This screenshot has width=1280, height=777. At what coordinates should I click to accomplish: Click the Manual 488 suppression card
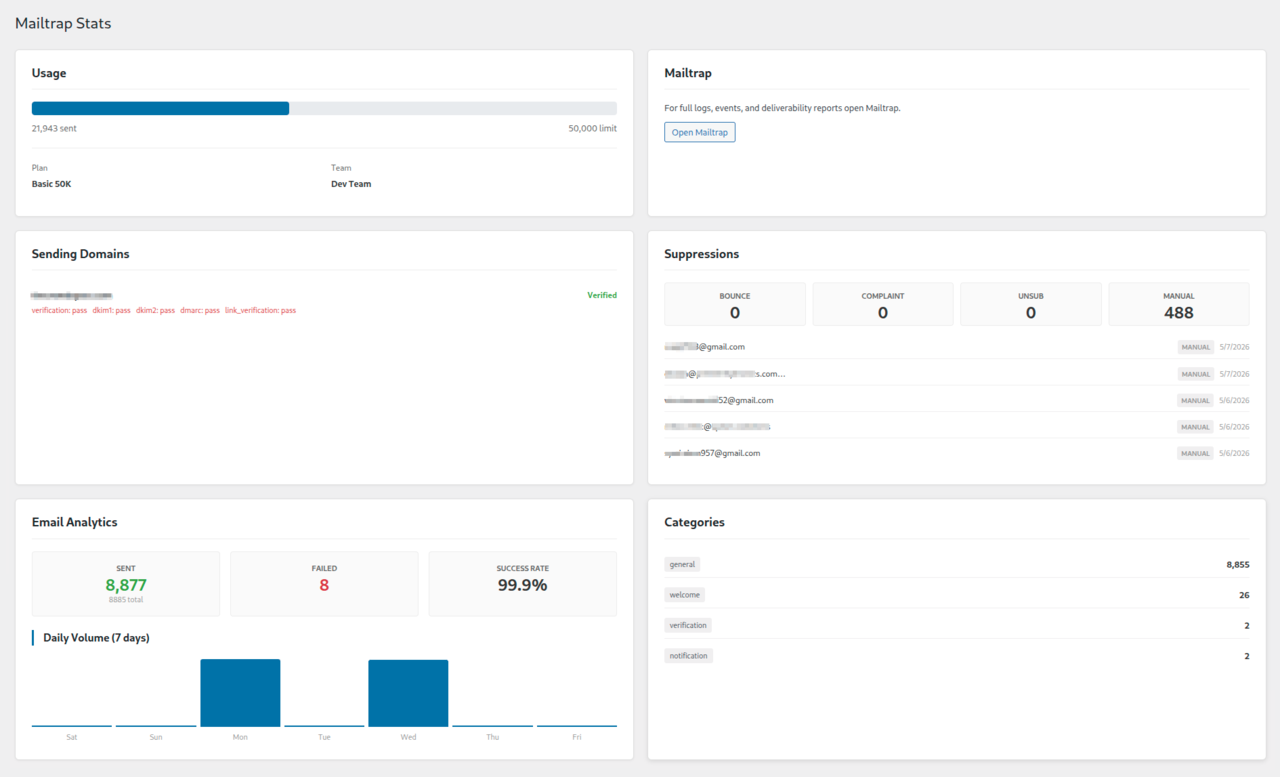(x=1179, y=304)
